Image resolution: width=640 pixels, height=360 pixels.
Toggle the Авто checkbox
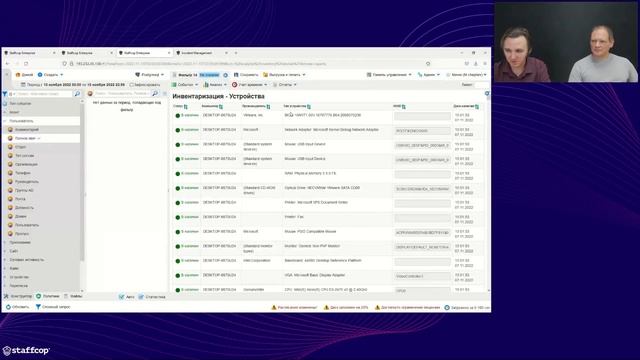tap(121, 297)
